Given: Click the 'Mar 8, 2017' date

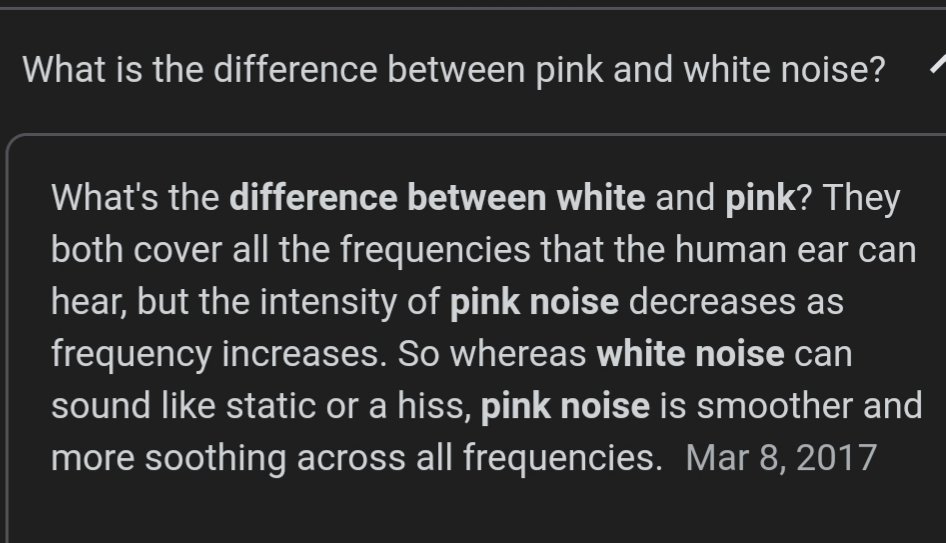Looking at the screenshot, I should coord(781,457).
